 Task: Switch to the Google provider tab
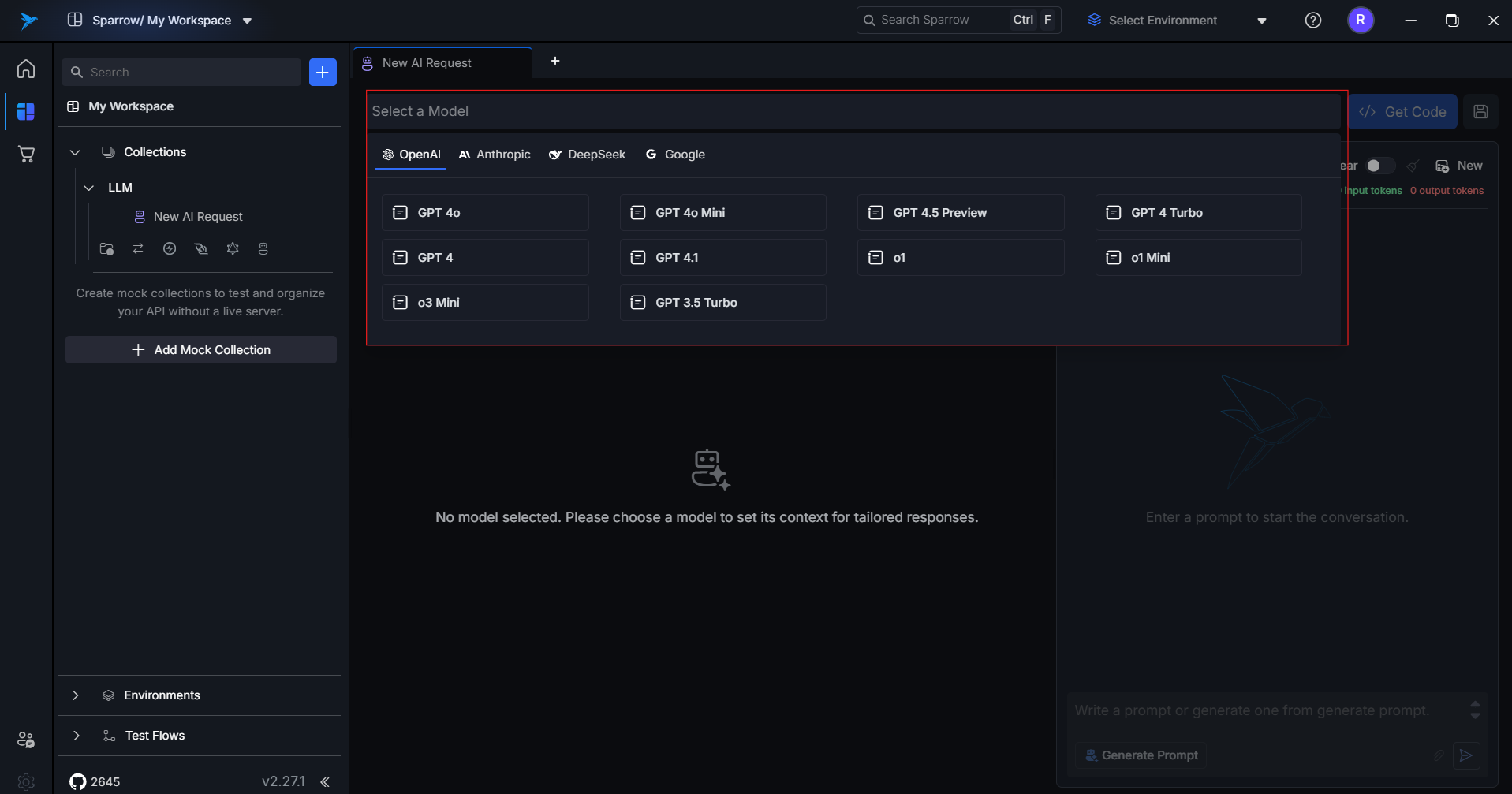(x=675, y=155)
